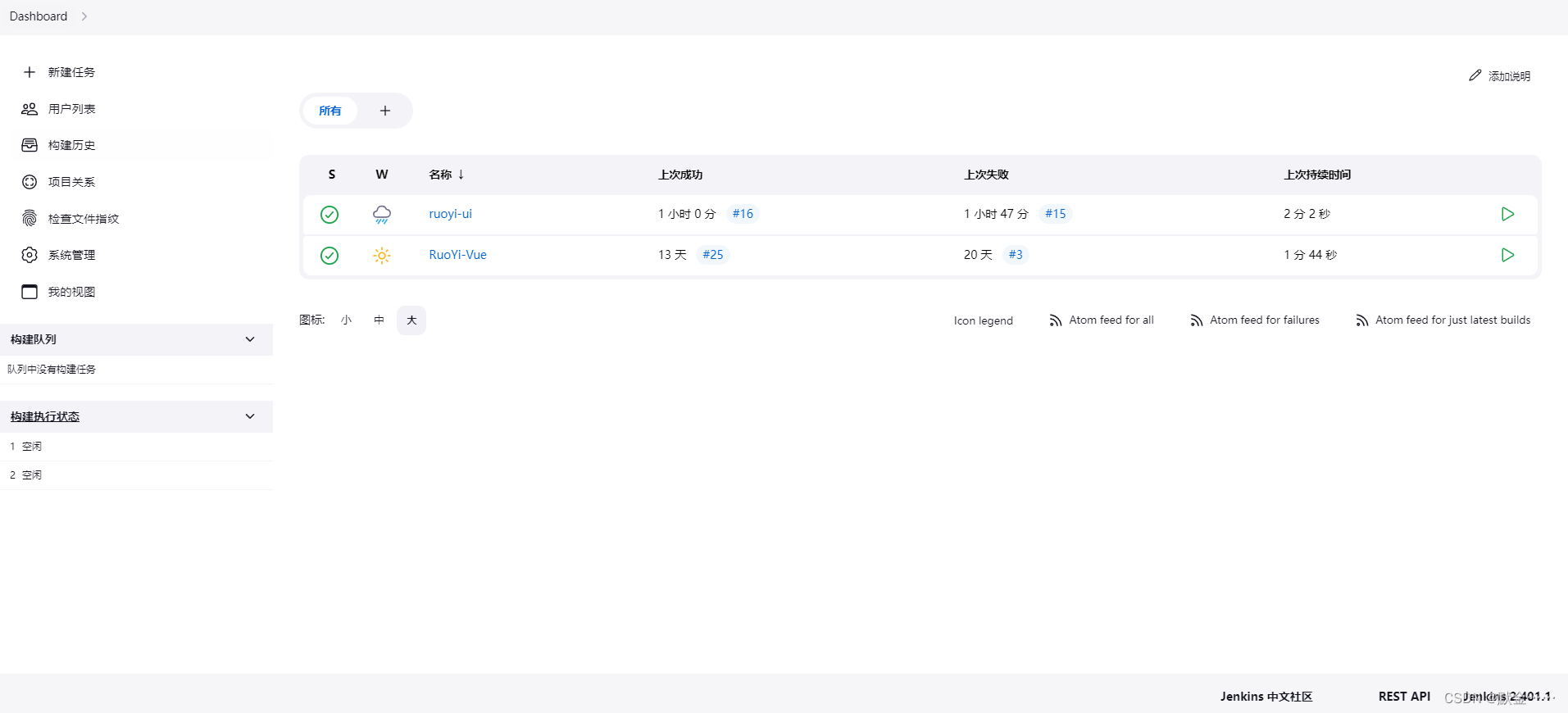Click the fingerprint icon for 检查文件指纹
This screenshot has height=713, width=1568.
pyautogui.click(x=30, y=218)
